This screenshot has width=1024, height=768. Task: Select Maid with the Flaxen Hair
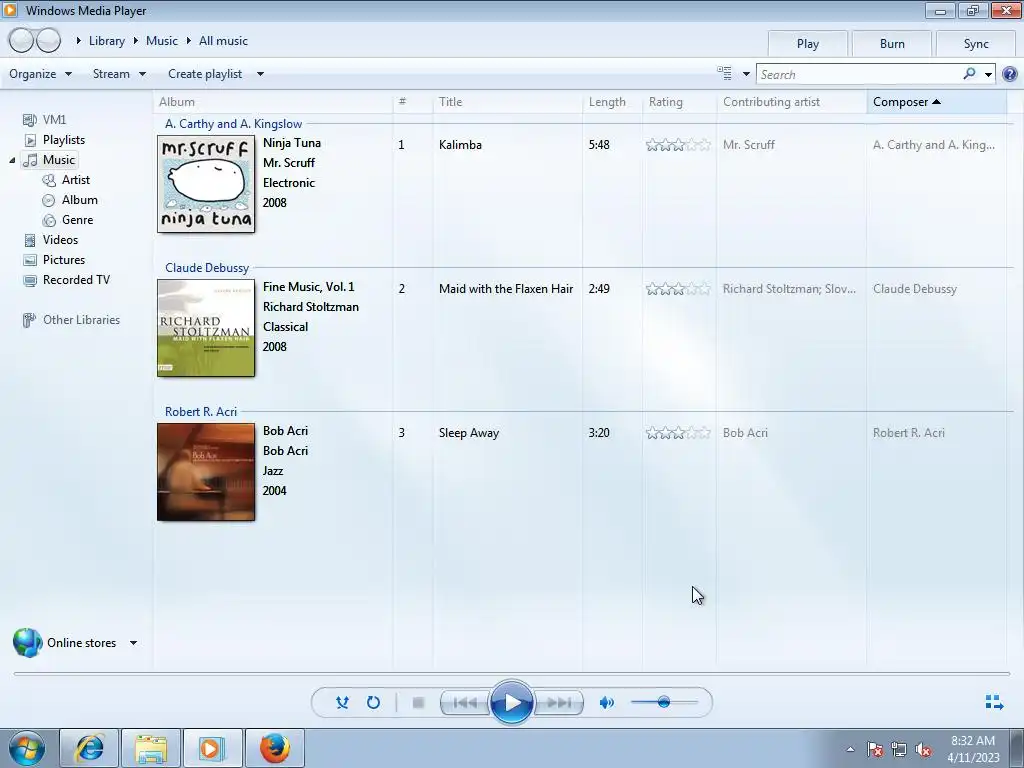pos(506,289)
